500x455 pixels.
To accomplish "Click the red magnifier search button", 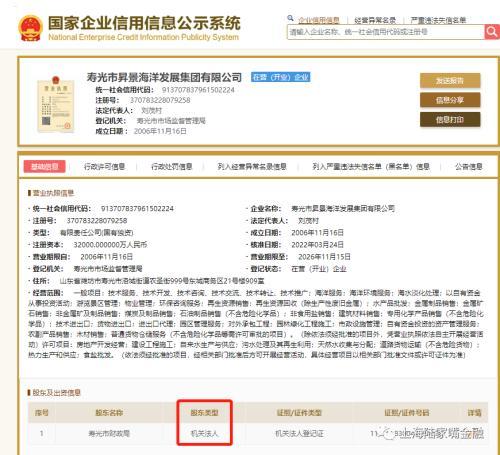I will (x=492, y=32).
